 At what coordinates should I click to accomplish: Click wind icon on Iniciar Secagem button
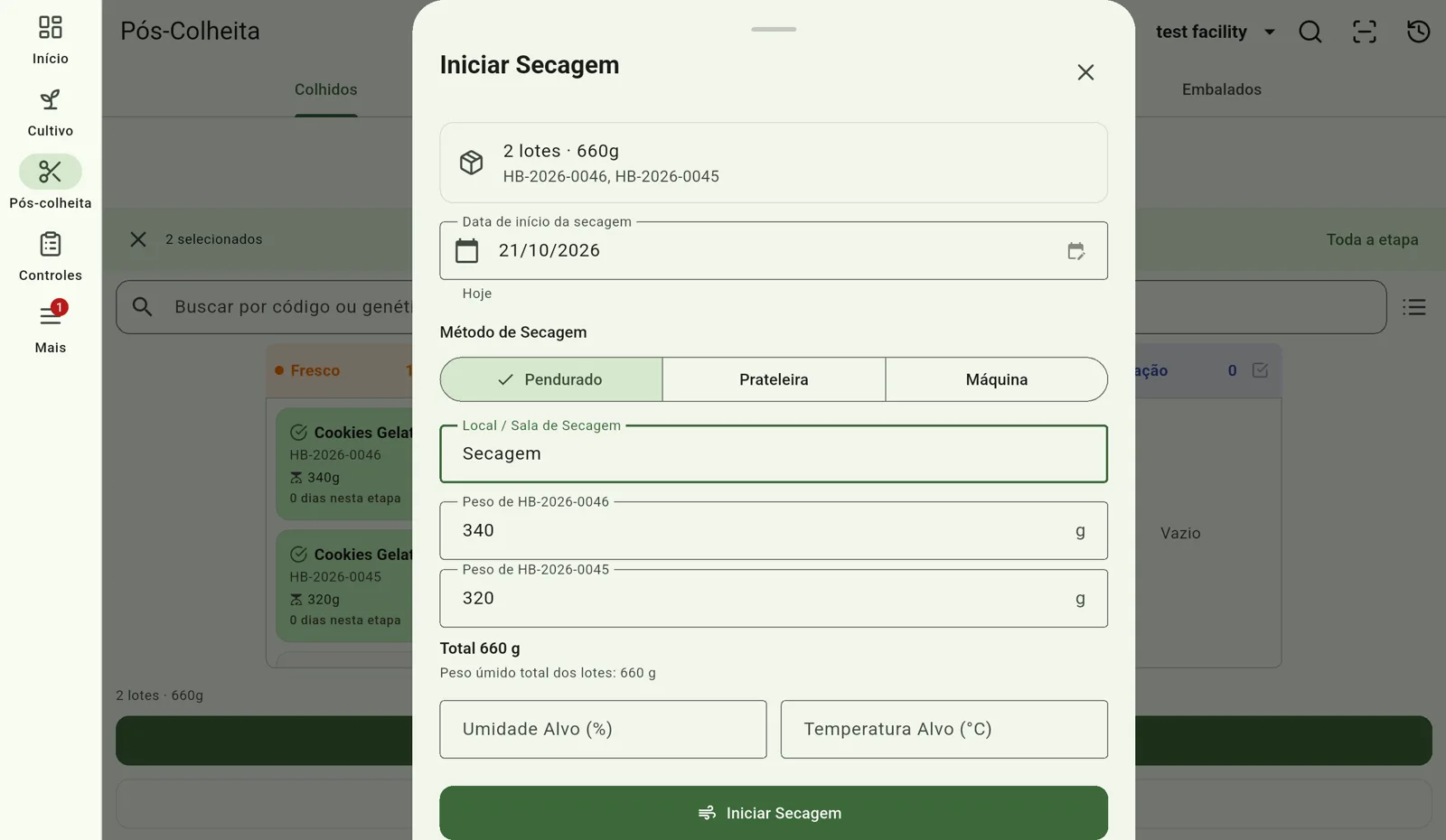pyautogui.click(x=707, y=813)
